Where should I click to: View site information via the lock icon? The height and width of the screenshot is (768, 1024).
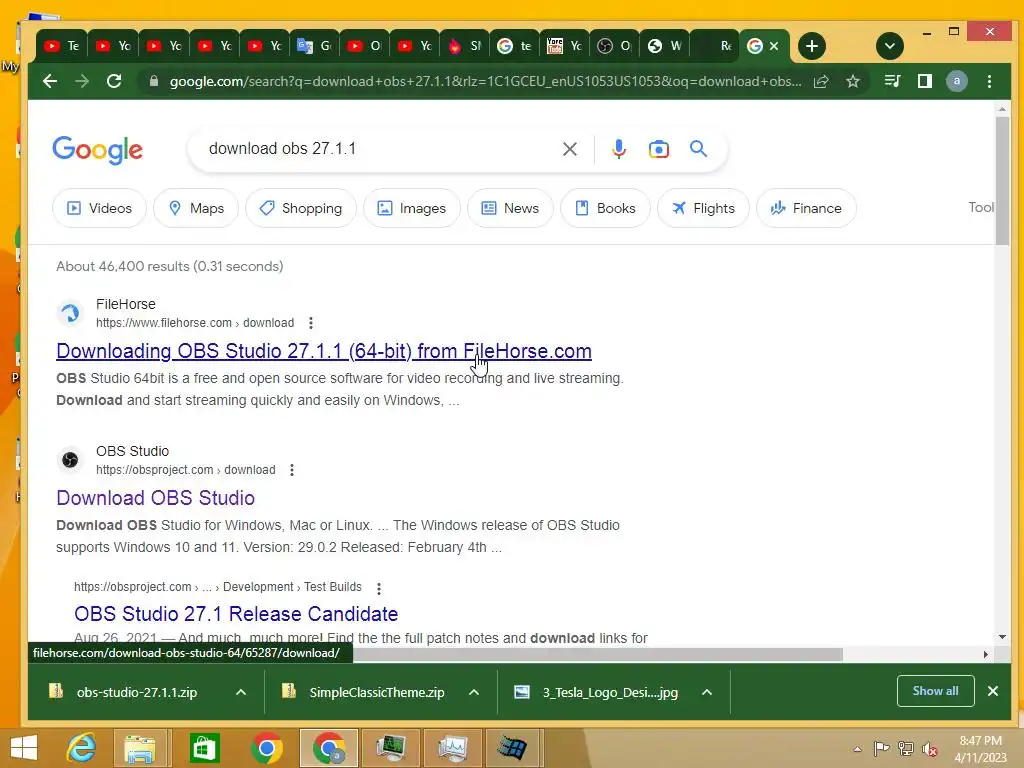tap(154, 81)
